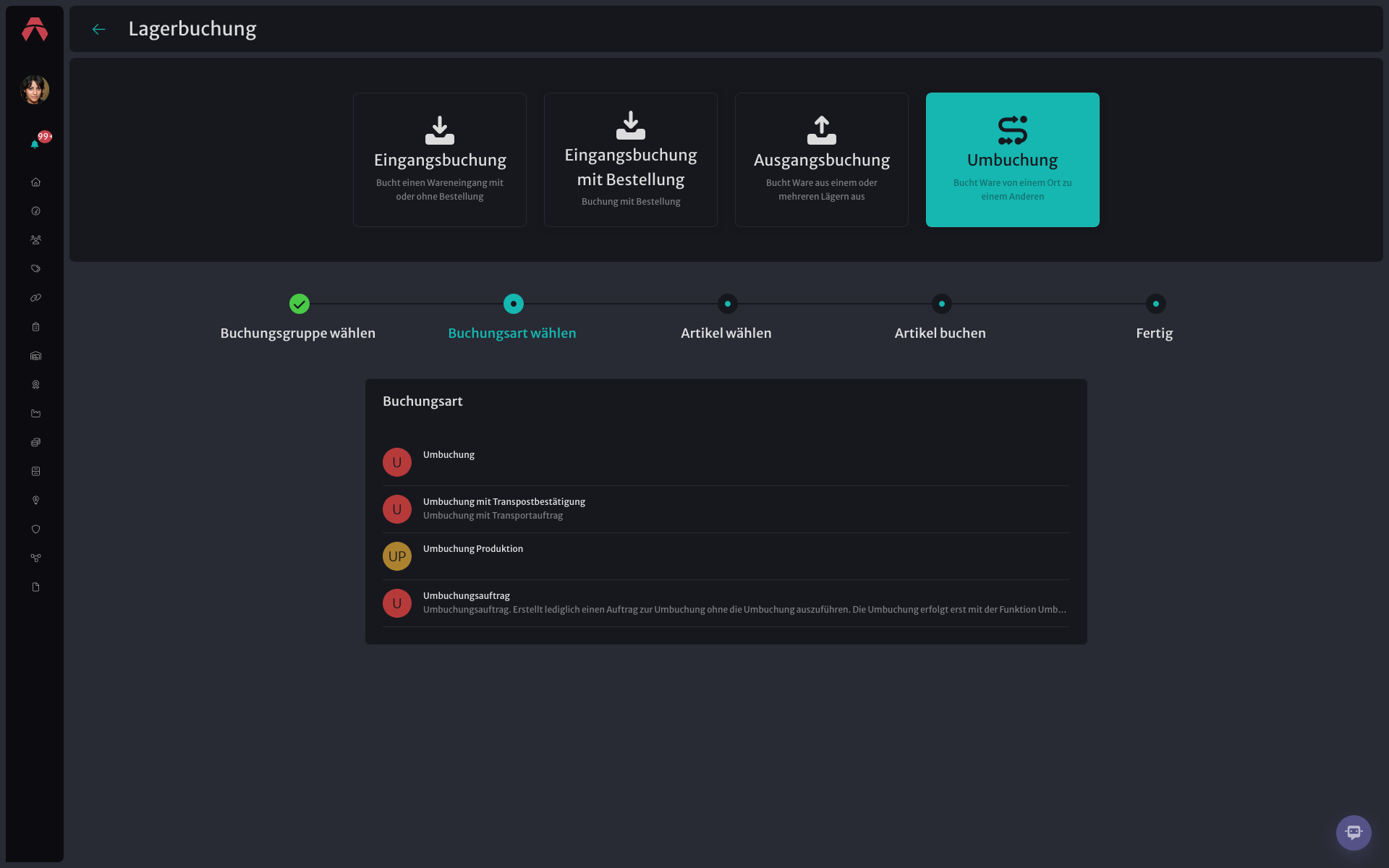This screenshot has width=1389, height=868.
Task: Open the user profile avatar
Action: pyautogui.click(x=35, y=90)
